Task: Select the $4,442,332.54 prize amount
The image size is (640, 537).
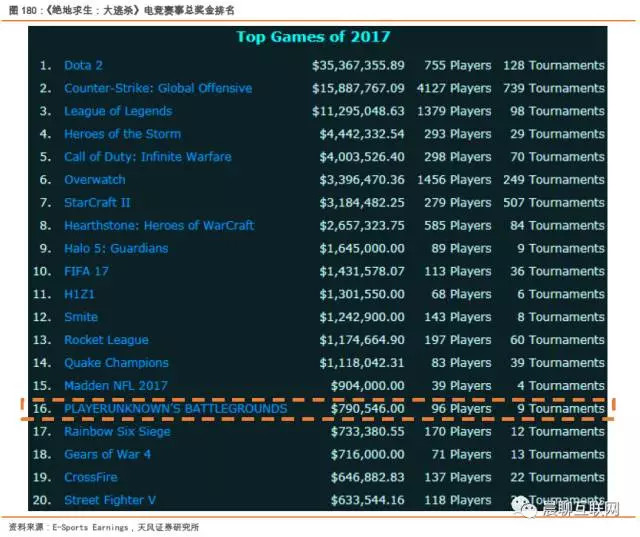Action: 362,134
